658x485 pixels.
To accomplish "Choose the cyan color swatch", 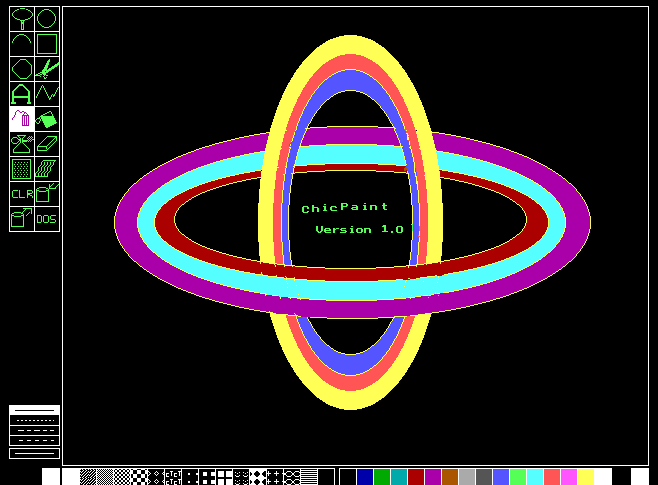I will 535,477.
